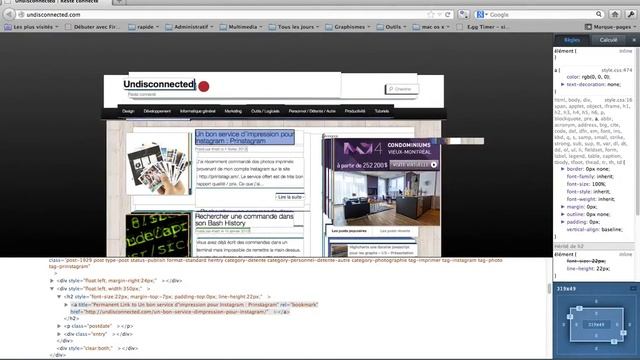Open the Tutoriels navbar item
The image size is (640, 360).
coord(382,111)
